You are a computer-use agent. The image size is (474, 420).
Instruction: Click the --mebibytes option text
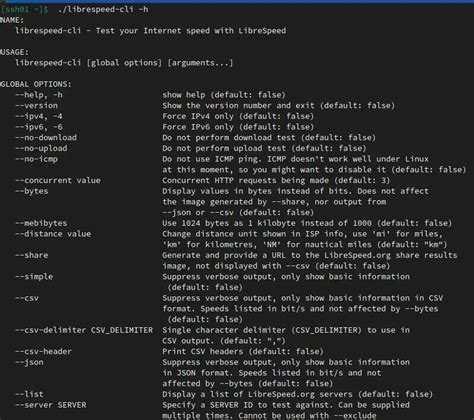click(x=41, y=223)
